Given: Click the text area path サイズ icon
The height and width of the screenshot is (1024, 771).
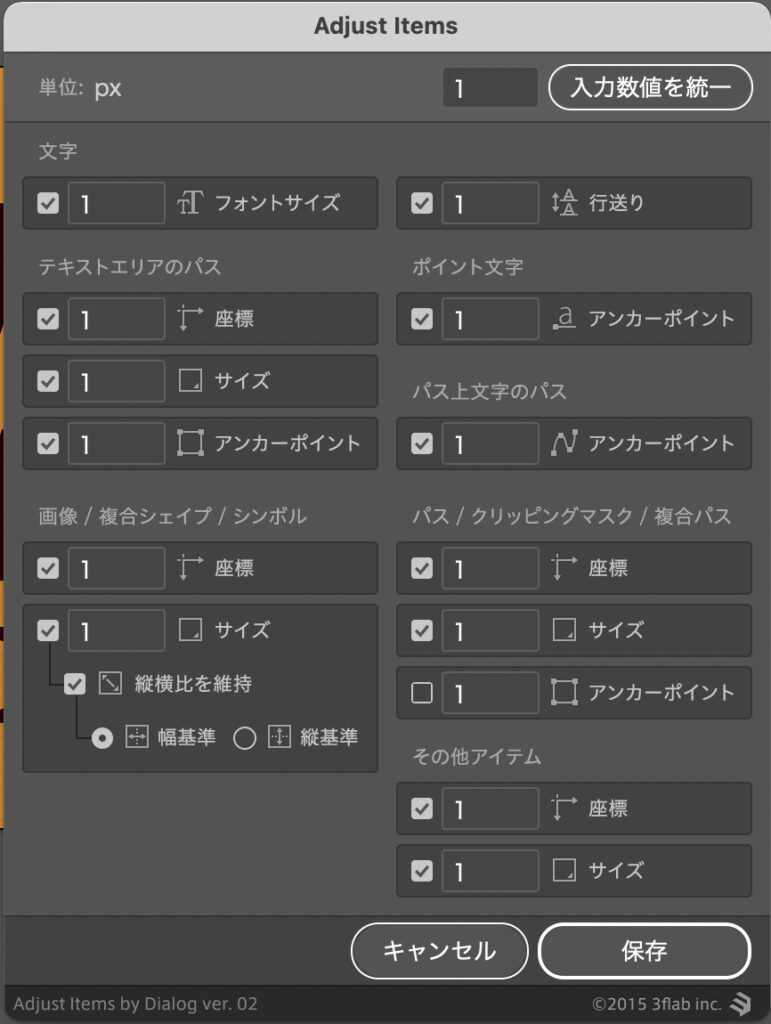Looking at the screenshot, I should [x=190, y=381].
